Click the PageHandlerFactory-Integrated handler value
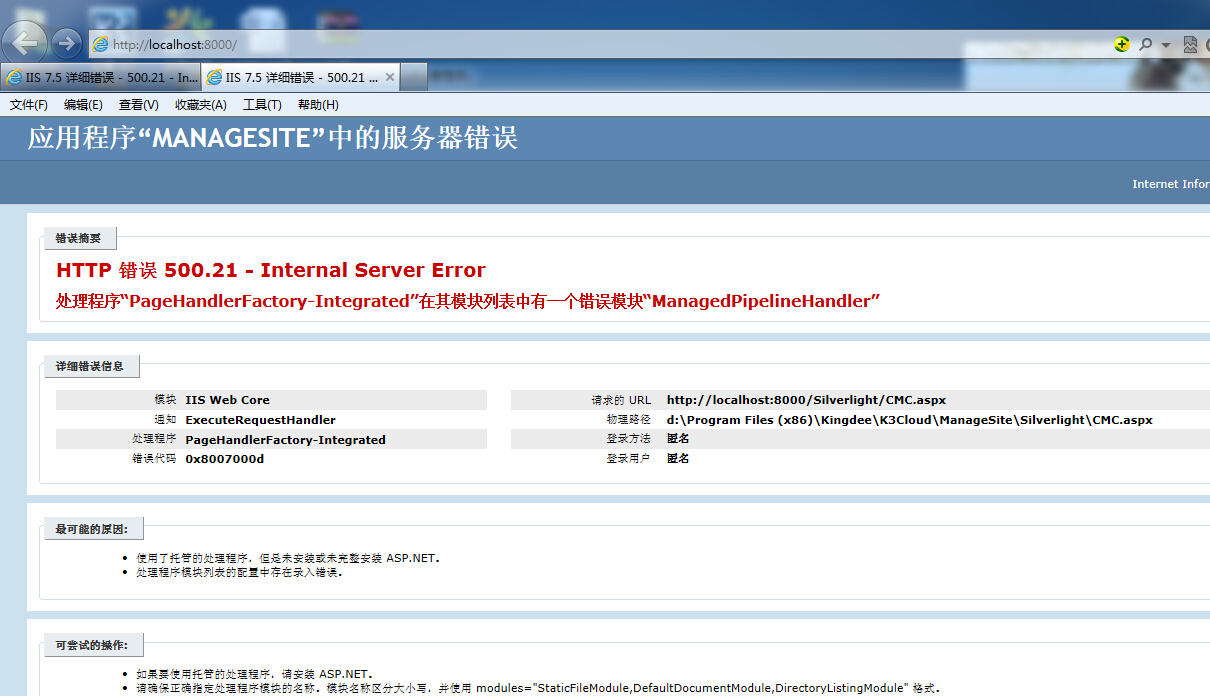The height and width of the screenshot is (696, 1210). pos(286,439)
